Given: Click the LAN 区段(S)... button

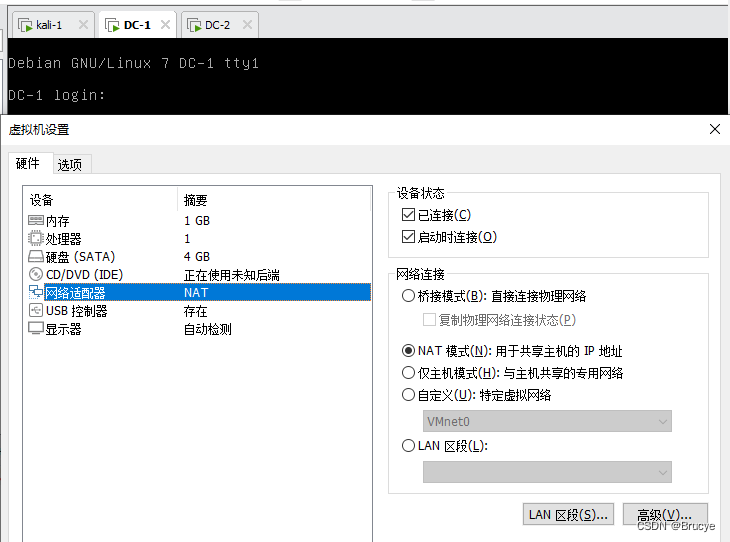Looking at the screenshot, I should point(568,514).
